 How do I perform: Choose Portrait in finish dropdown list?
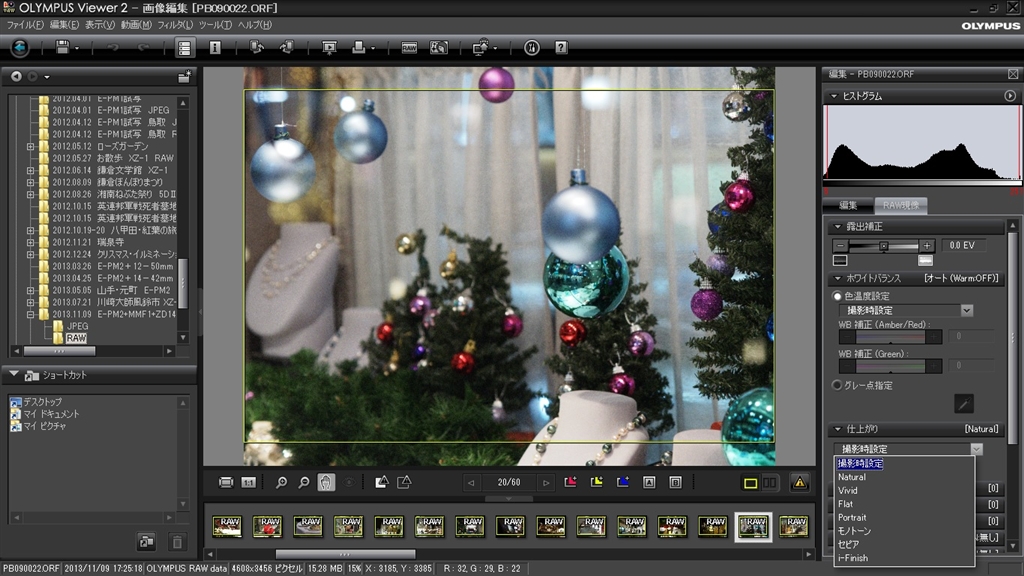[852, 517]
